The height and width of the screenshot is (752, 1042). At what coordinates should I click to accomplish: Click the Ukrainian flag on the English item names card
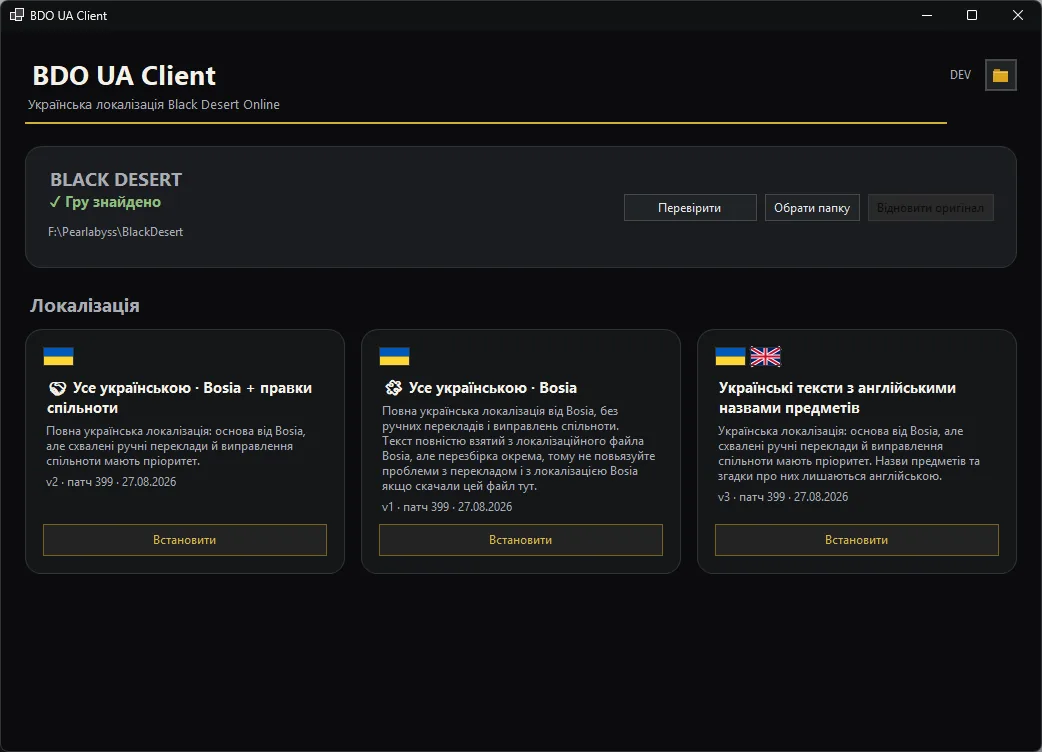pos(730,356)
